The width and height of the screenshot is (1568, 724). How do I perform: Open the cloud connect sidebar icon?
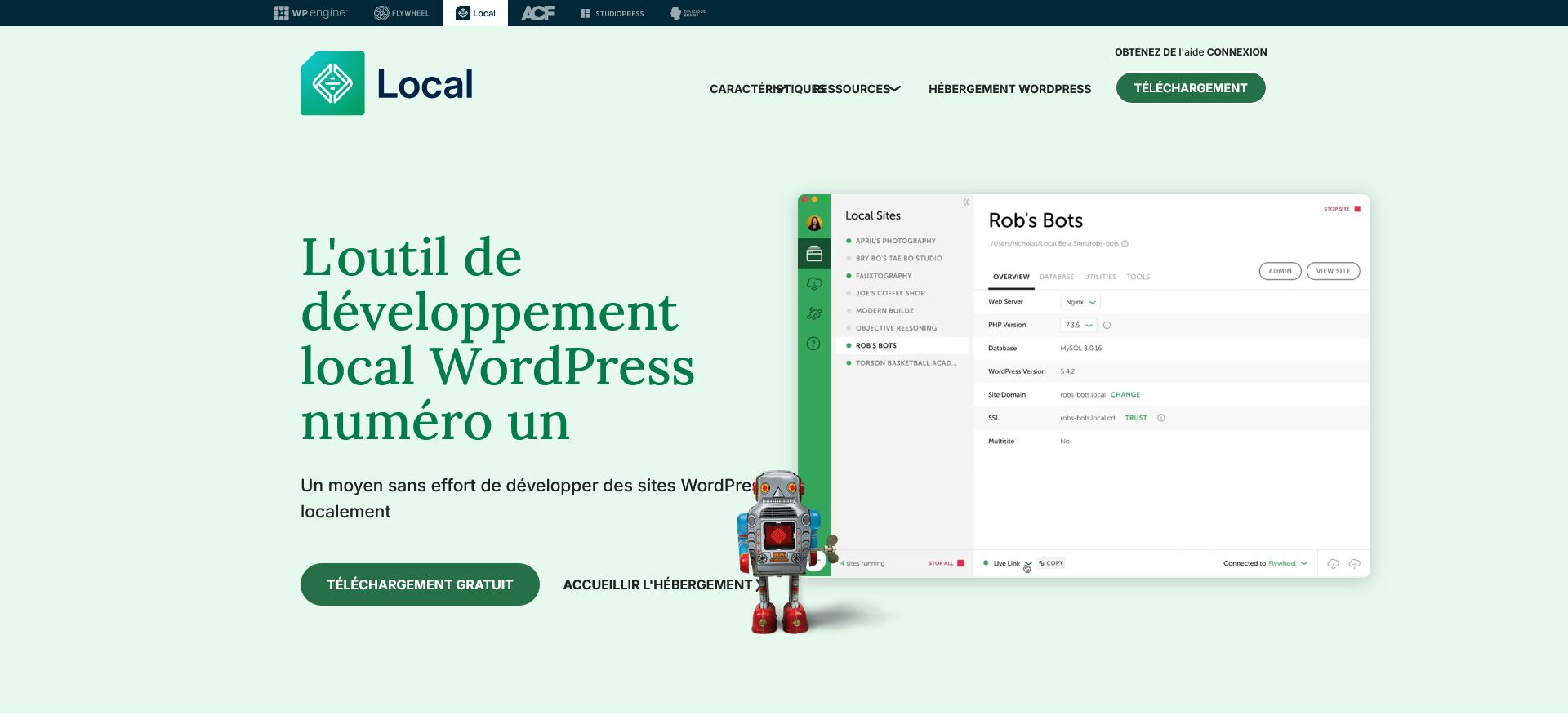(x=814, y=284)
